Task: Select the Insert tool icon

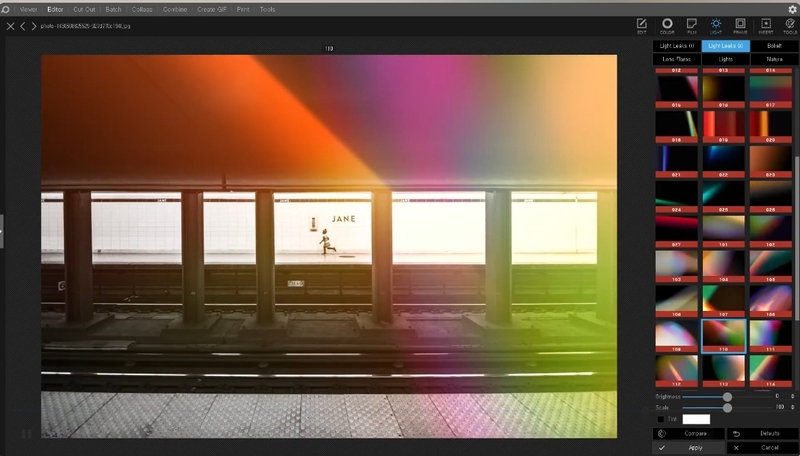Action: 766,24
